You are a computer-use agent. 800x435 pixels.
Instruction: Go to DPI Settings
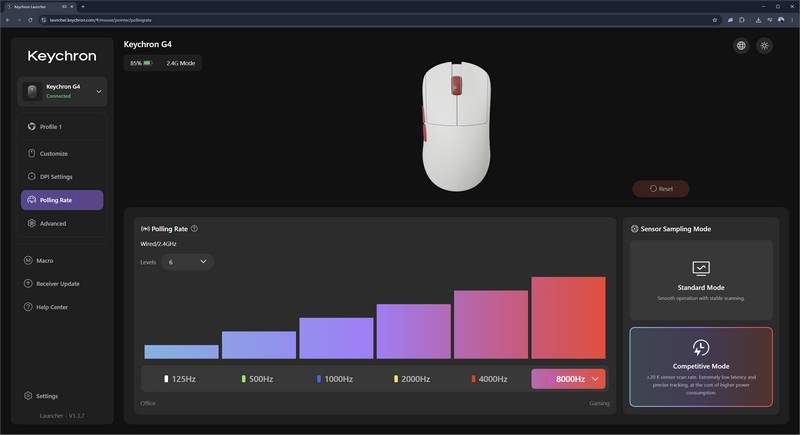[x=62, y=177]
